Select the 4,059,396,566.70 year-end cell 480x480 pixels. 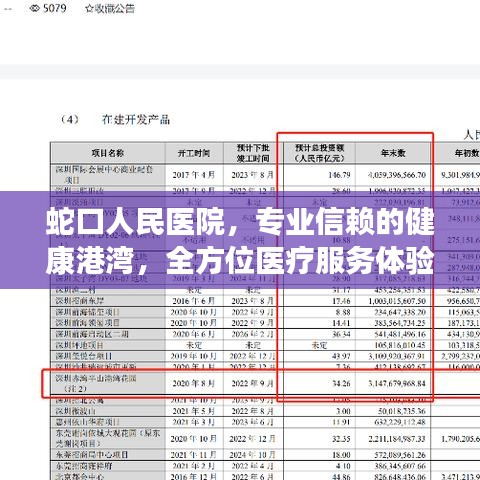[x=397, y=175]
